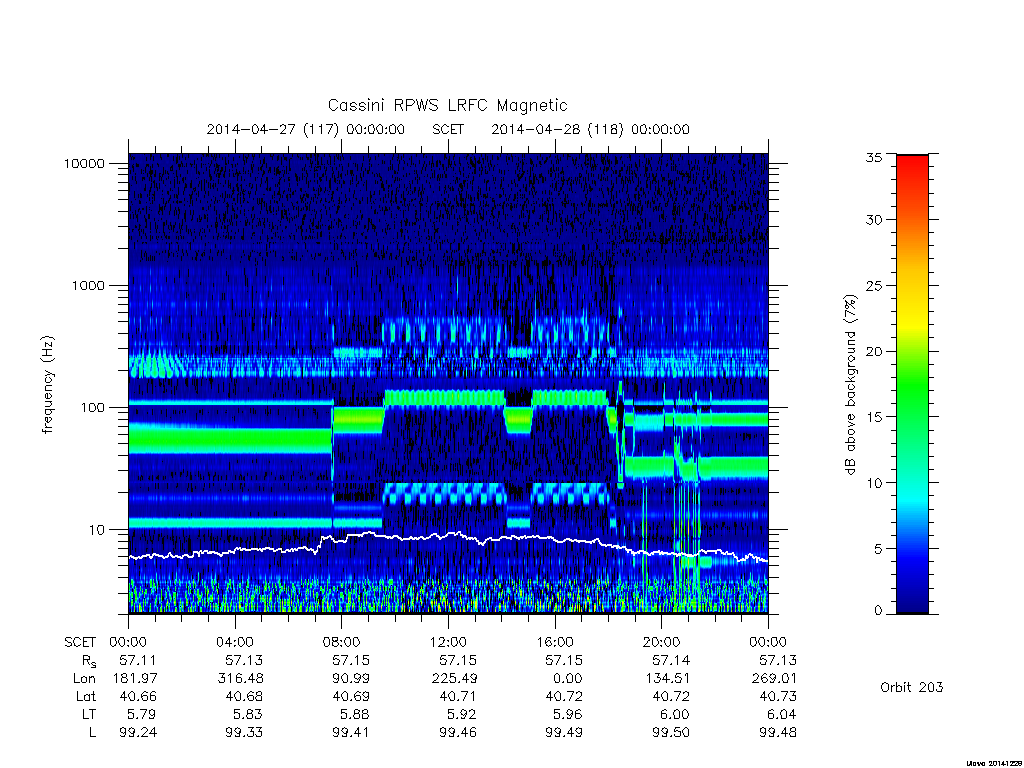Click the 'LT' row label
The width and height of the screenshot is (1024, 768).
click(x=88, y=714)
